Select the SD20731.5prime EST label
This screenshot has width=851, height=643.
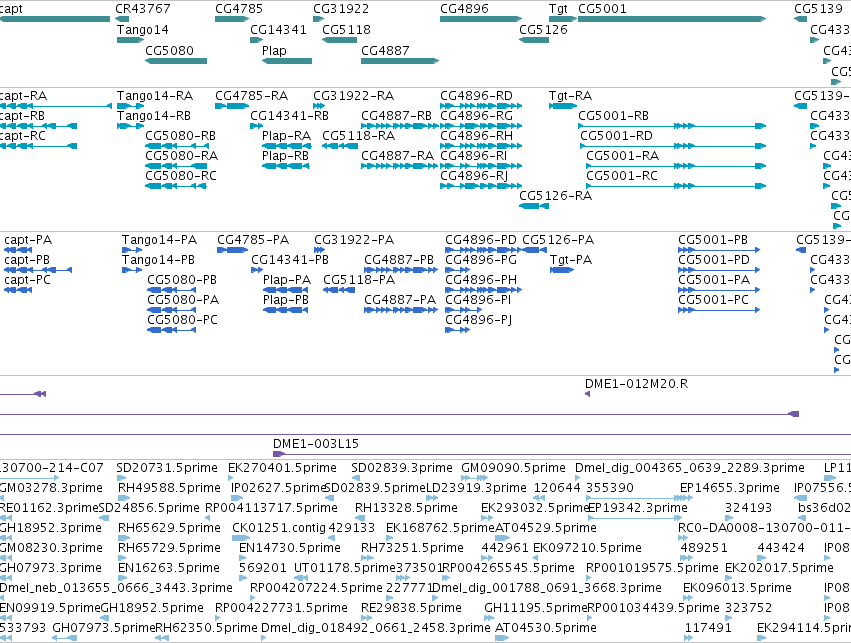point(167,468)
